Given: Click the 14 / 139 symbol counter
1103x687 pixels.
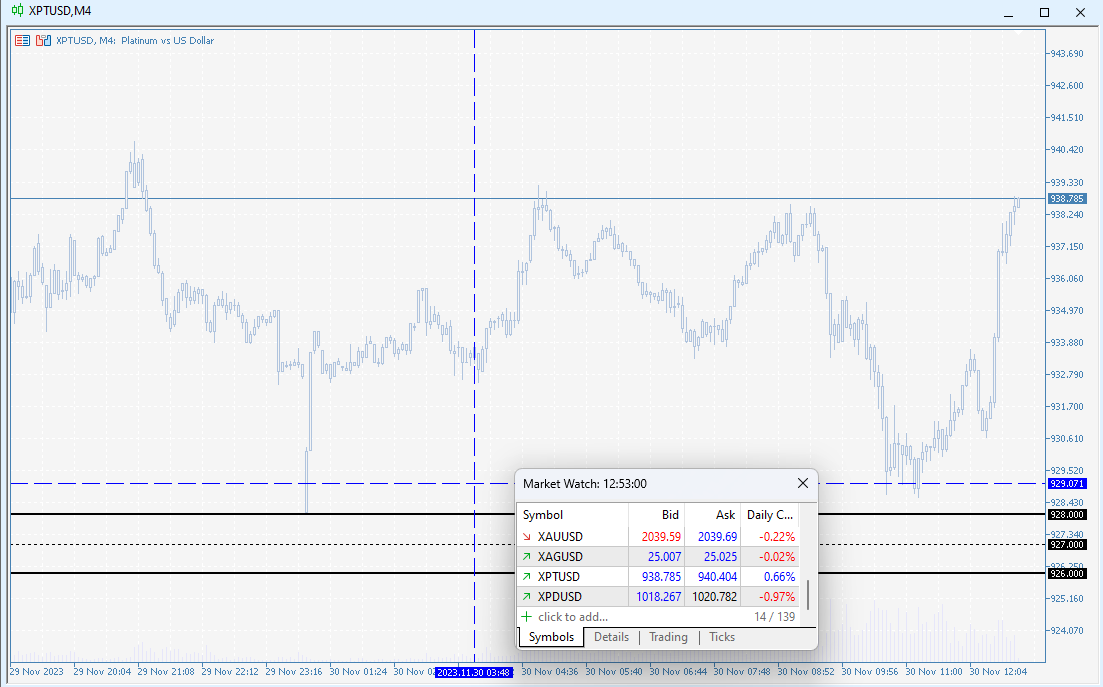Looking at the screenshot, I should coord(774,617).
